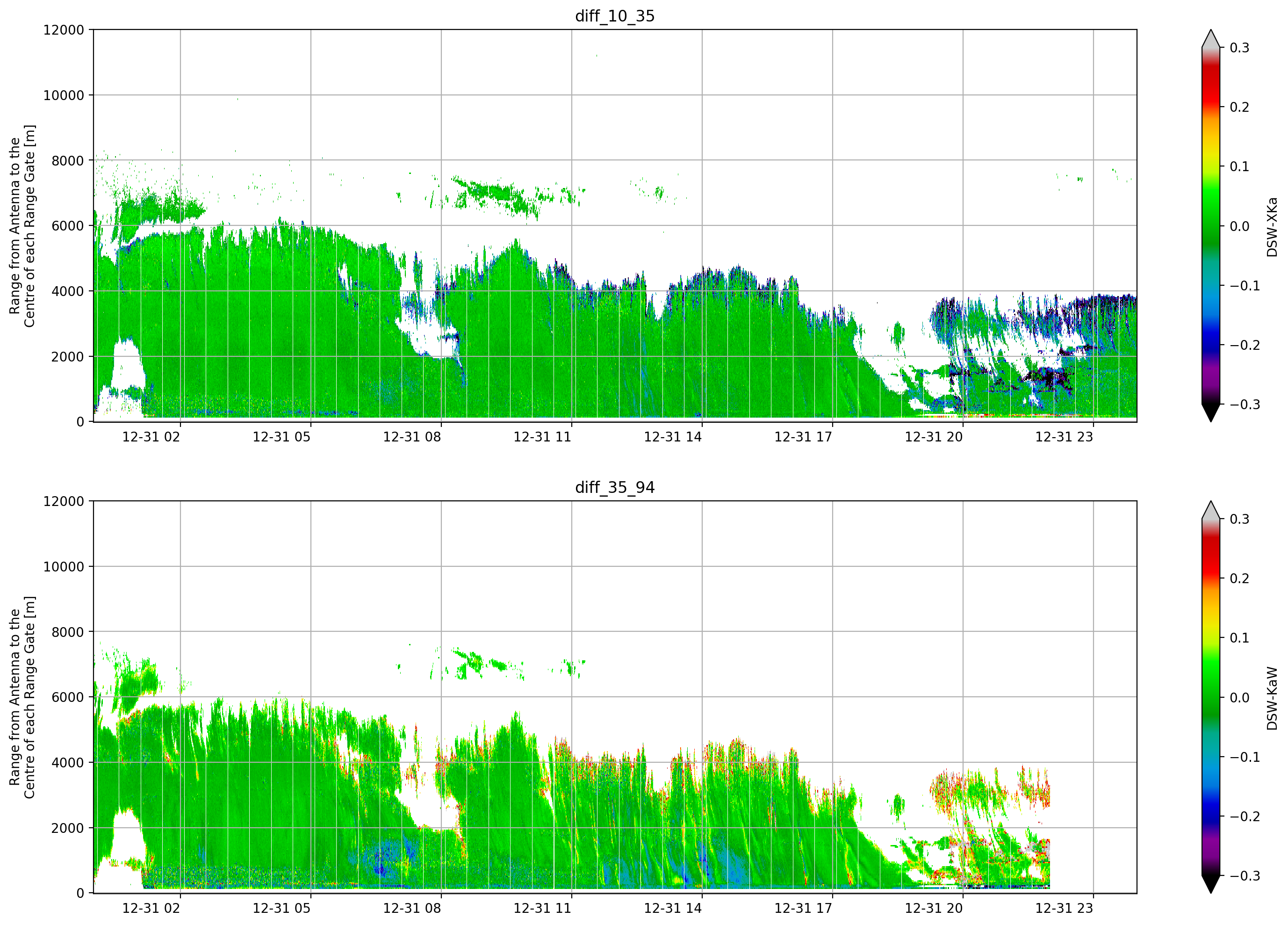Click the 0.2 tick on DSW-XKa colorbar
1288x925 pixels.
point(1240,108)
